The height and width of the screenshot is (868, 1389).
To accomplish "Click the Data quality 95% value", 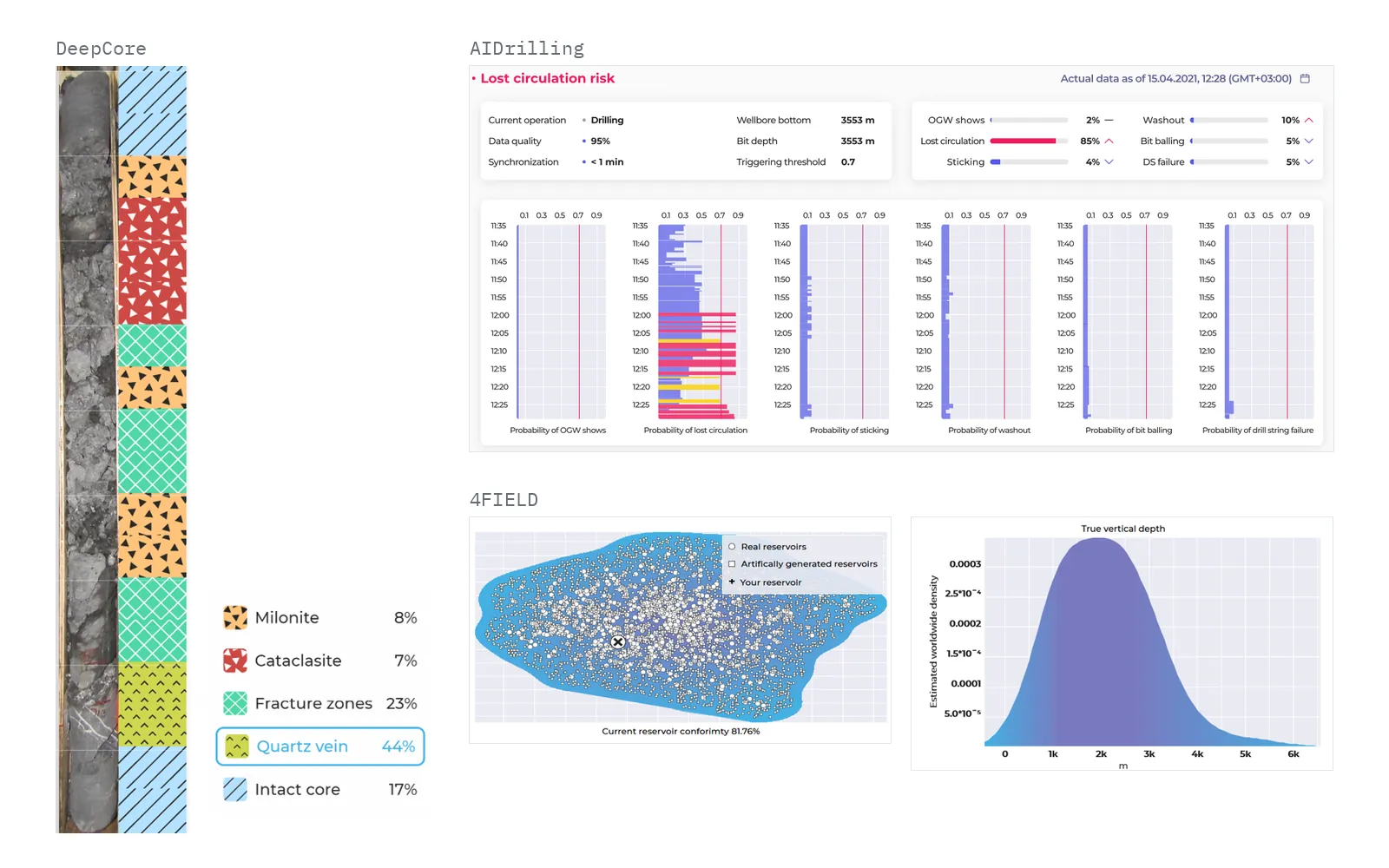I will pos(600,141).
